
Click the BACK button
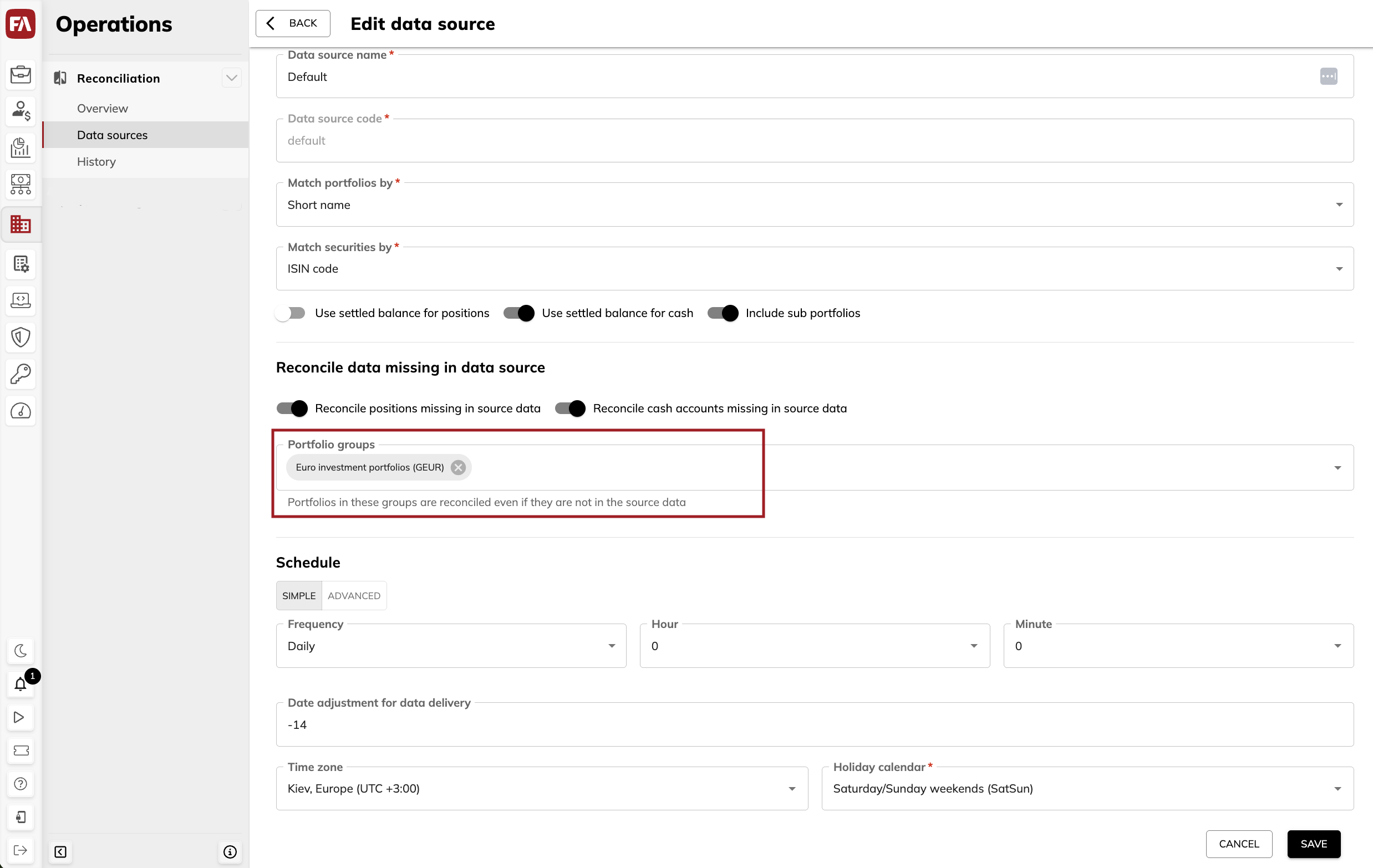292,23
